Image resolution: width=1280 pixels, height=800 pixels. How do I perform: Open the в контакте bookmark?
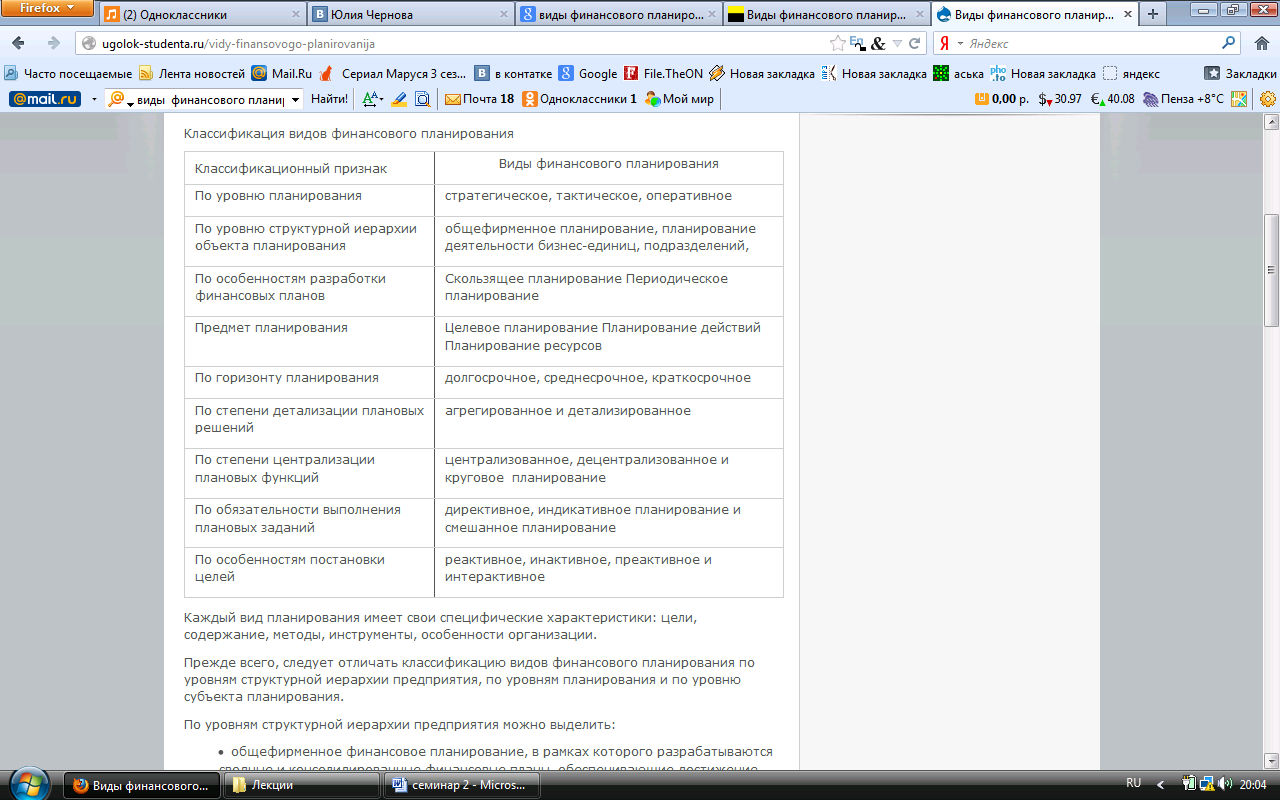click(512, 73)
